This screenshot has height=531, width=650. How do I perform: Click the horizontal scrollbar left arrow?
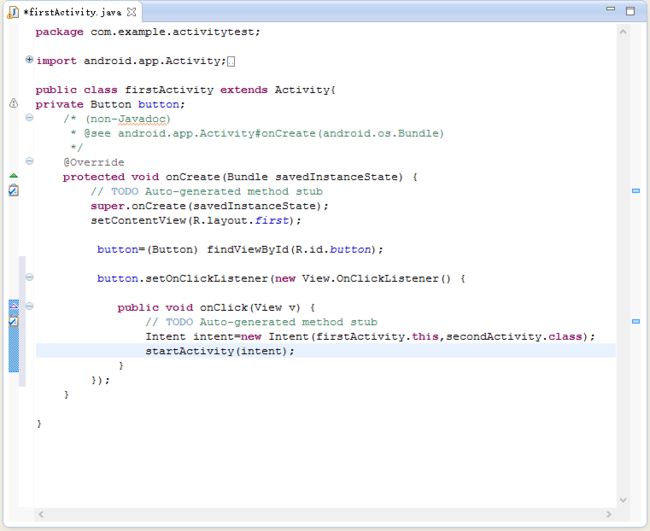coord(41,514)
